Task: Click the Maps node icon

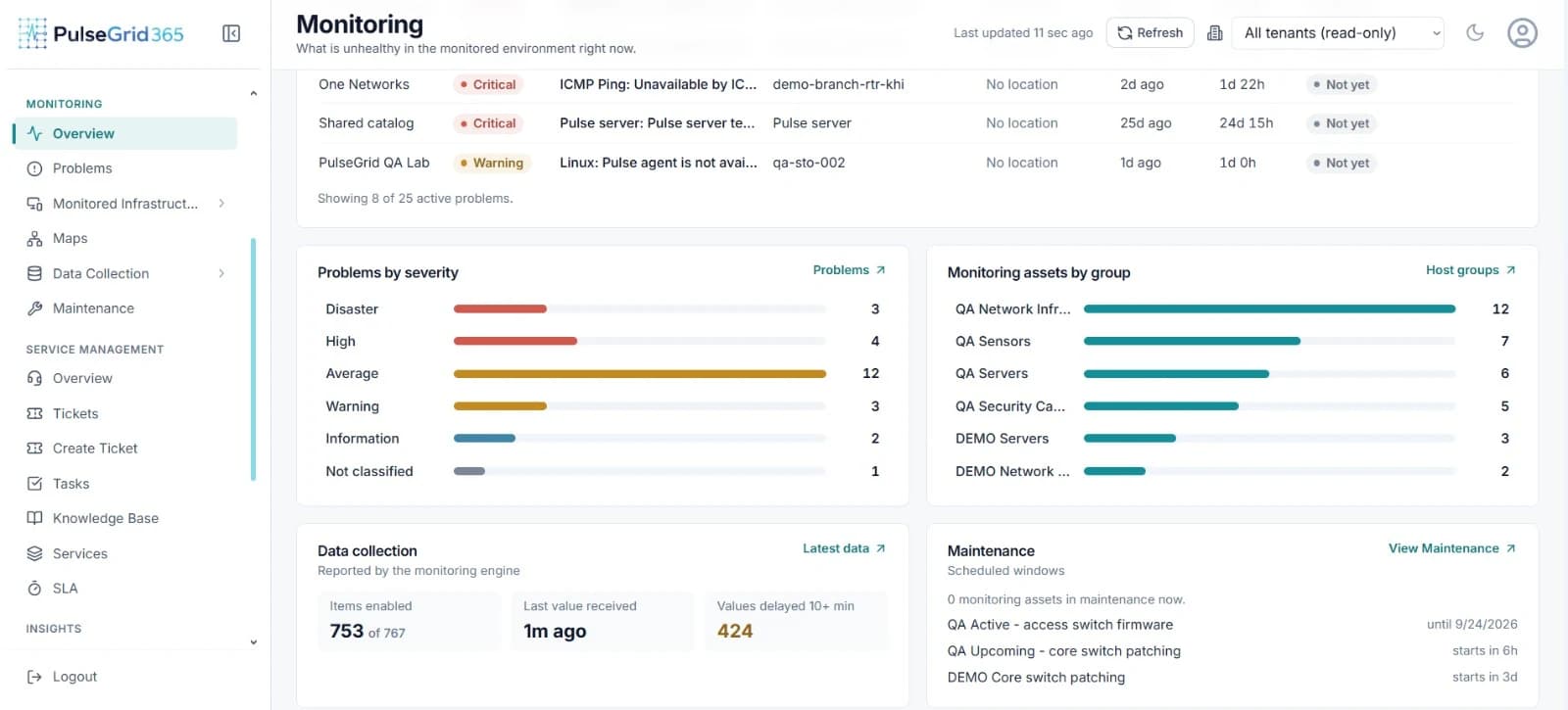Action: tap(34, 238)
